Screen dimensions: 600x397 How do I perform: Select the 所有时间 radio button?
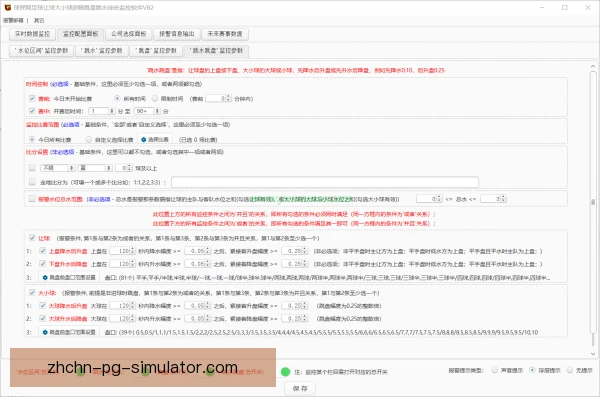click(117, 98)
